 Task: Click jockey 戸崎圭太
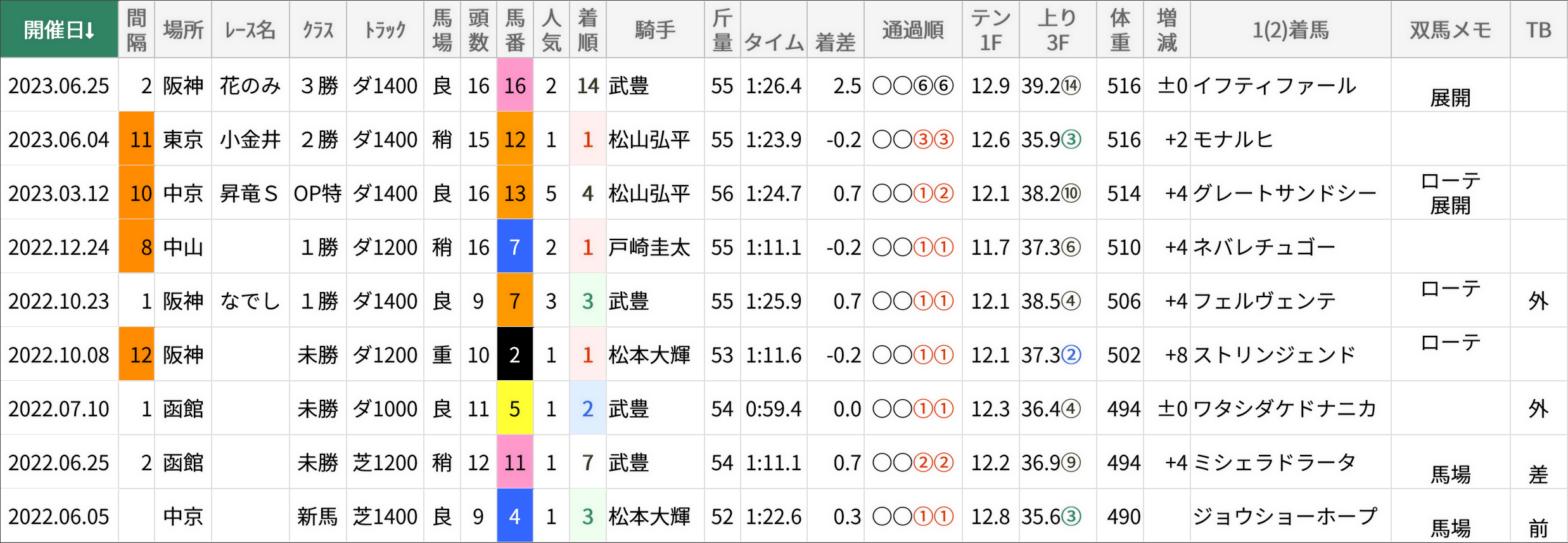[x=649, y=247]
